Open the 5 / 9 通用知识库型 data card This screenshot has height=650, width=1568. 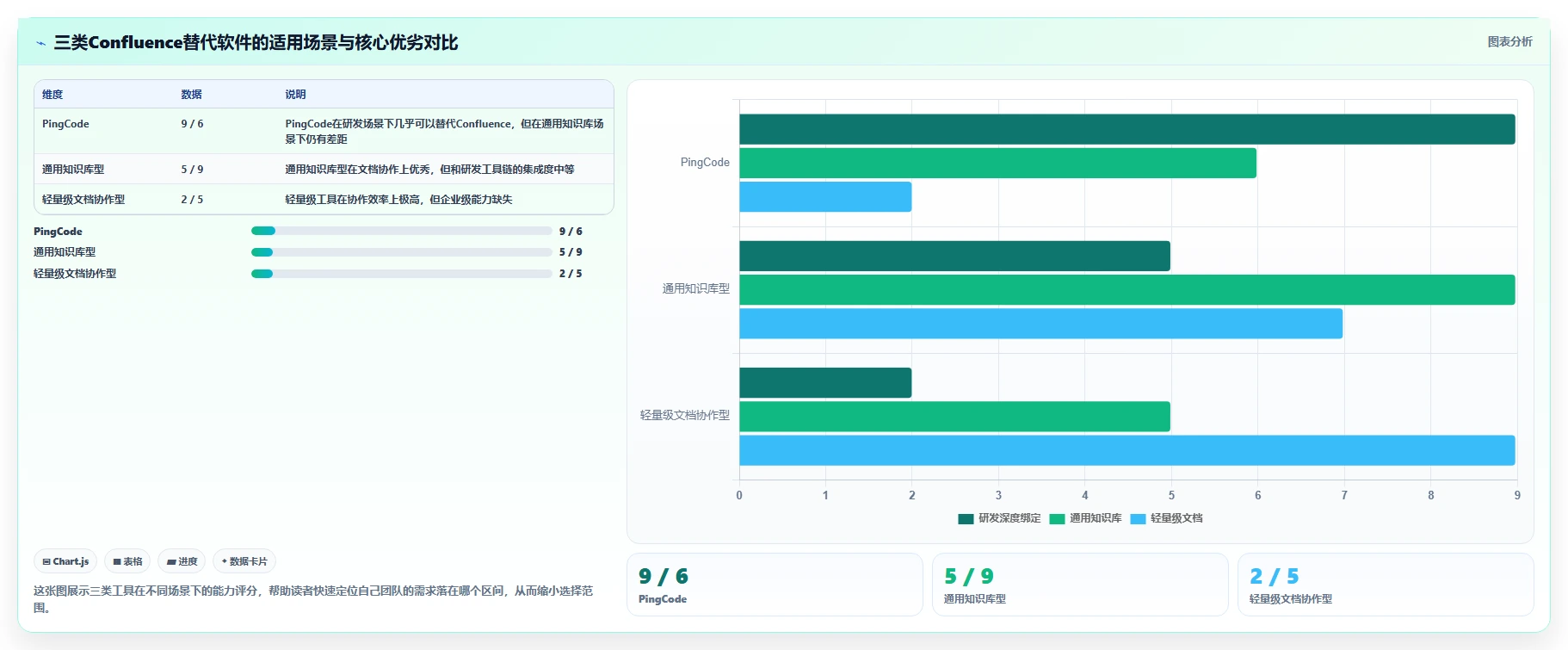click(1080, 585)
